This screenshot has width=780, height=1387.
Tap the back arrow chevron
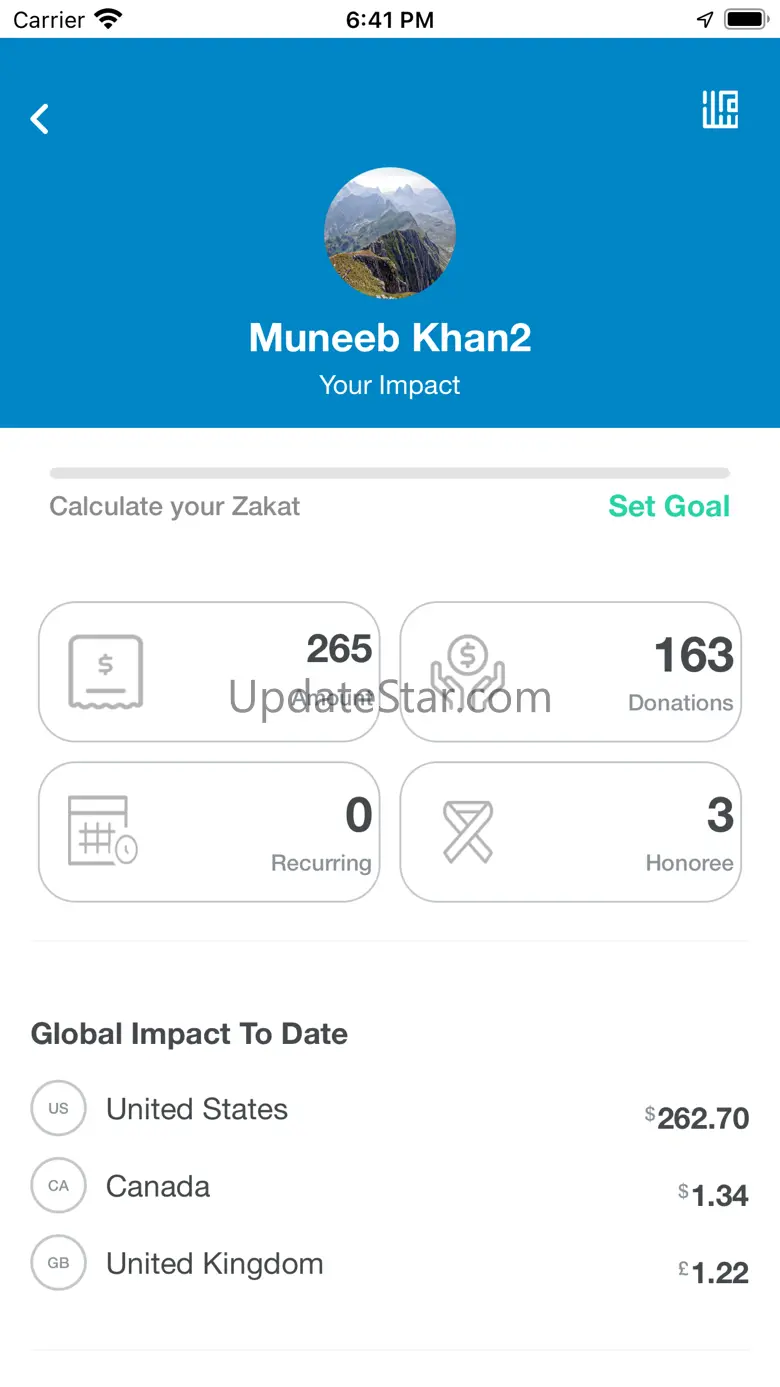40,119
